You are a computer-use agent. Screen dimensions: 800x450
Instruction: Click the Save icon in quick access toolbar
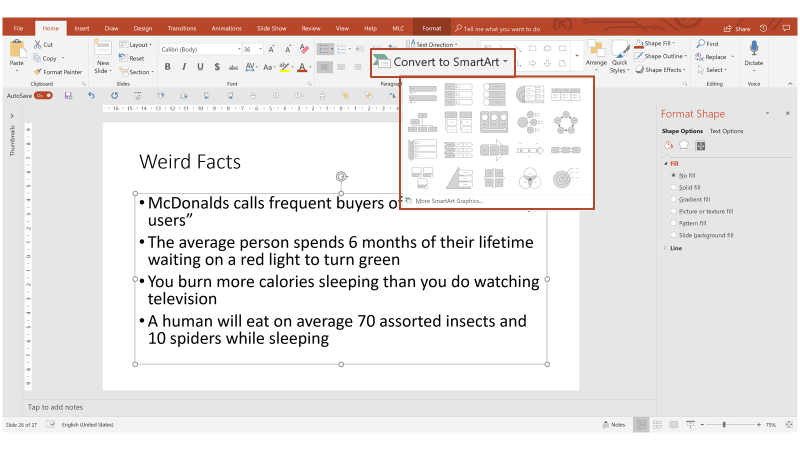[68, 95]
